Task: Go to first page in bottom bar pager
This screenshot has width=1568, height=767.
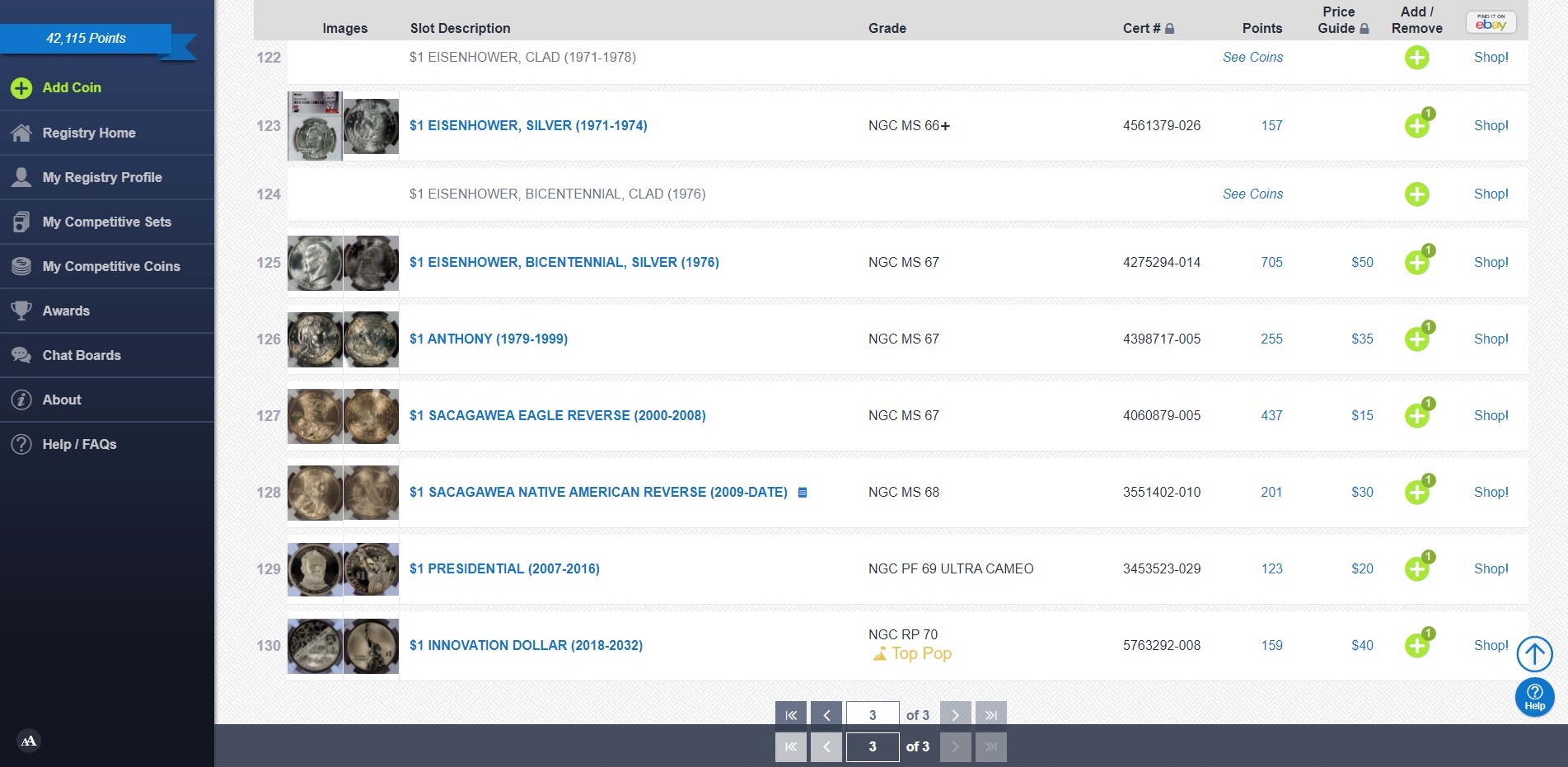Action: tap(791, 747)
